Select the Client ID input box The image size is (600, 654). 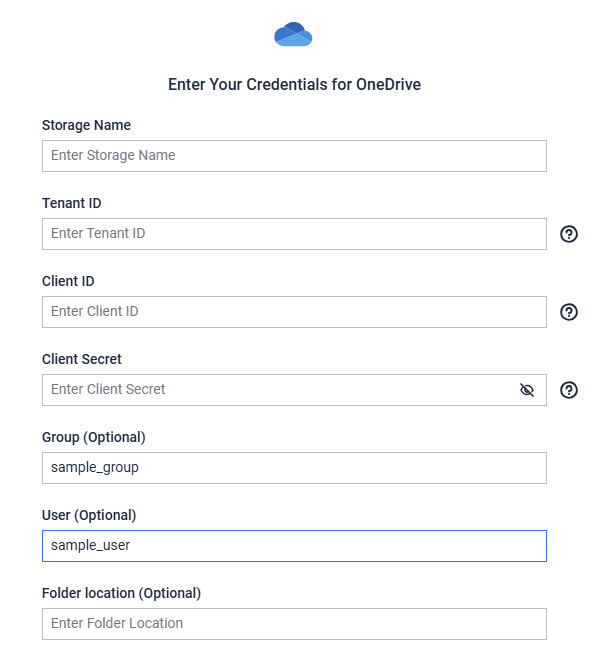pyautogui.click(x=294, y=312)
